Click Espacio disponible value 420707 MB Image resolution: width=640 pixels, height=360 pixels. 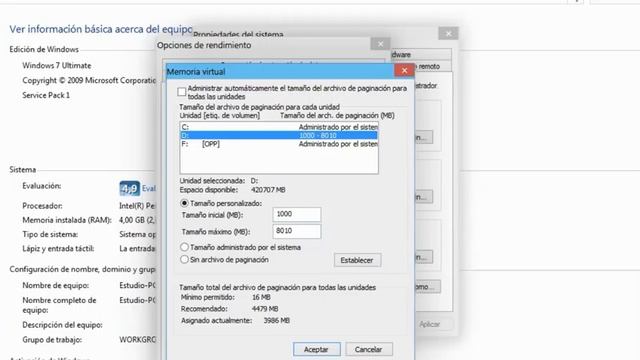[x=268, y=190]
